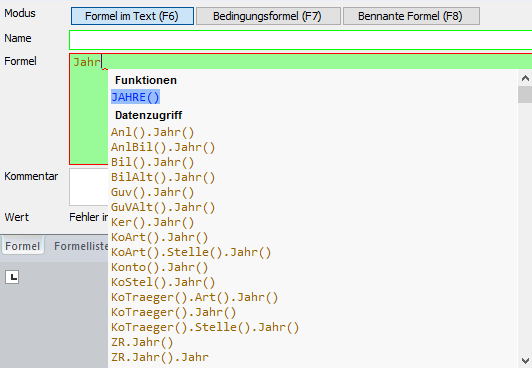Pick KoStel().Jahr() suggestion

point(163,282)
